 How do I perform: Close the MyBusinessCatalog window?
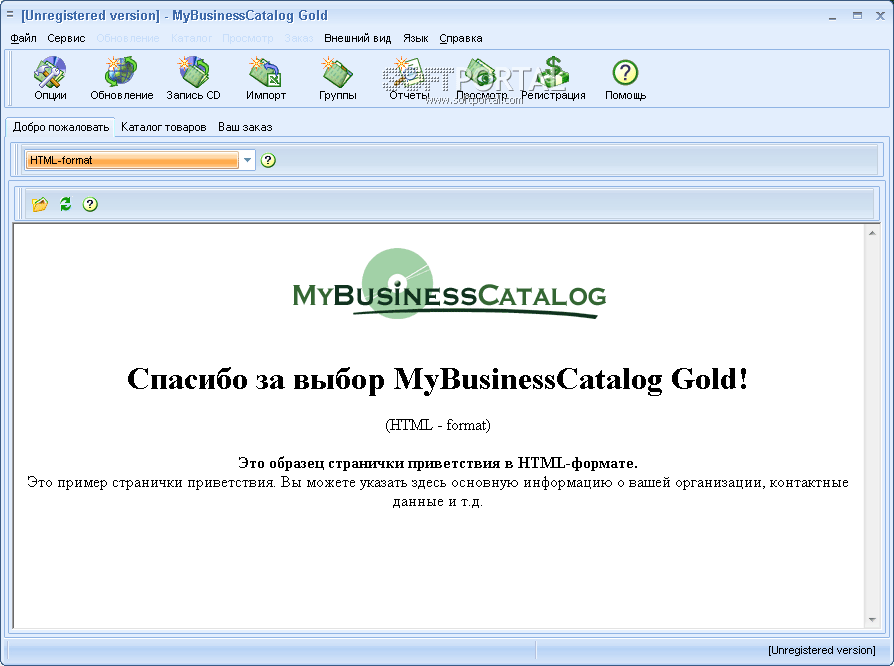(880, 16)
